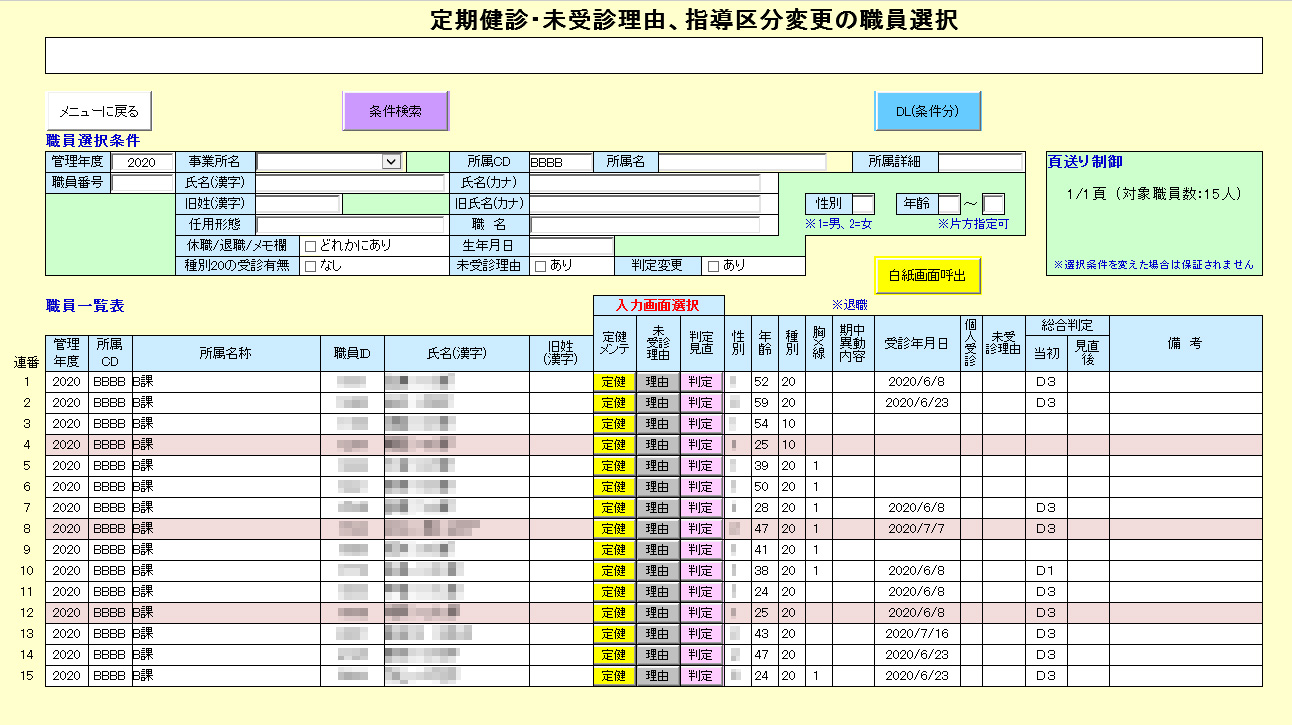Check the 判定変更 あり checkbox

coord(713,266)
